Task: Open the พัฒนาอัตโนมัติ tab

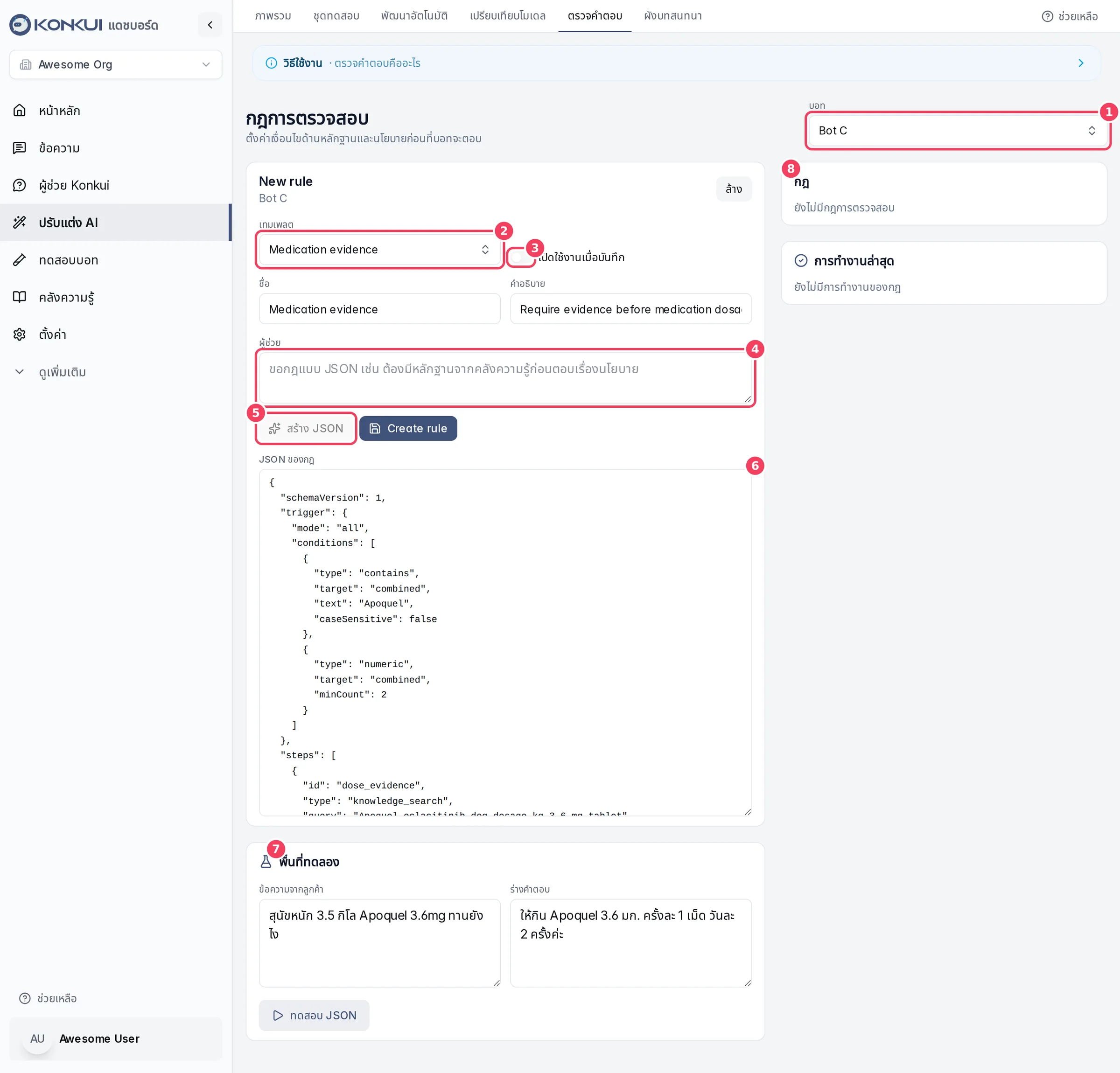Action: click(x=414, y=16)
